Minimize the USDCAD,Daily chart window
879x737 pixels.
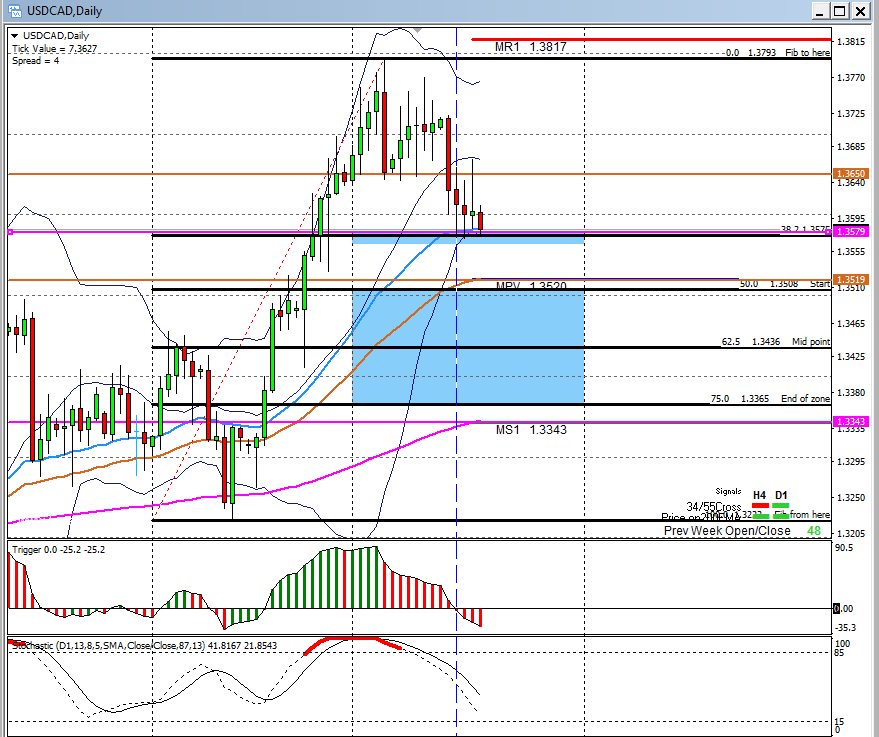click(820, 11)
